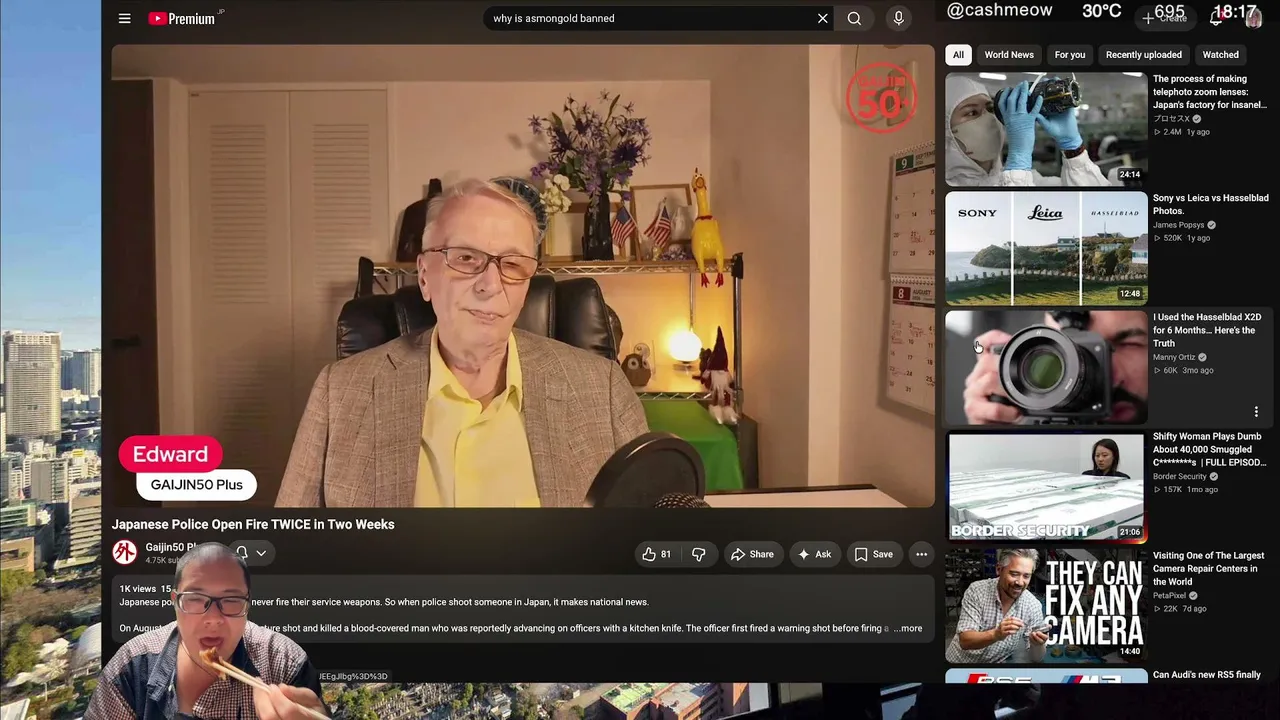The image size is (1280, 720).
Task: Save video to a playlist
Action: [874, 554]
